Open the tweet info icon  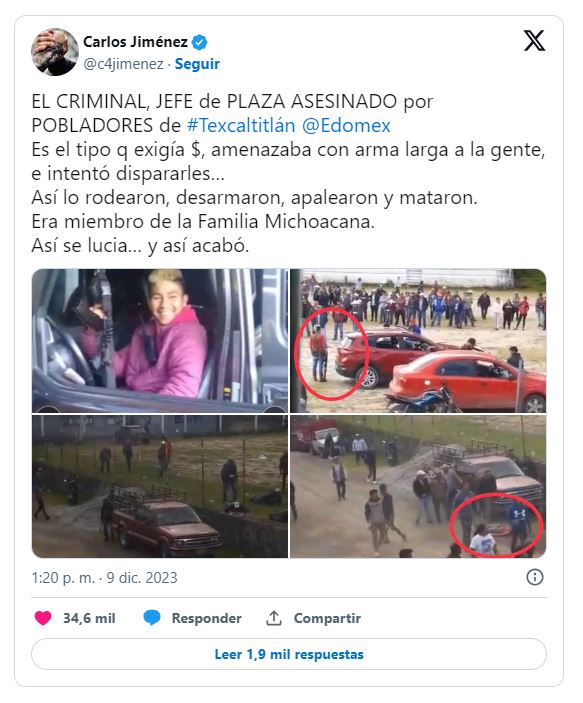coord(535,577)
